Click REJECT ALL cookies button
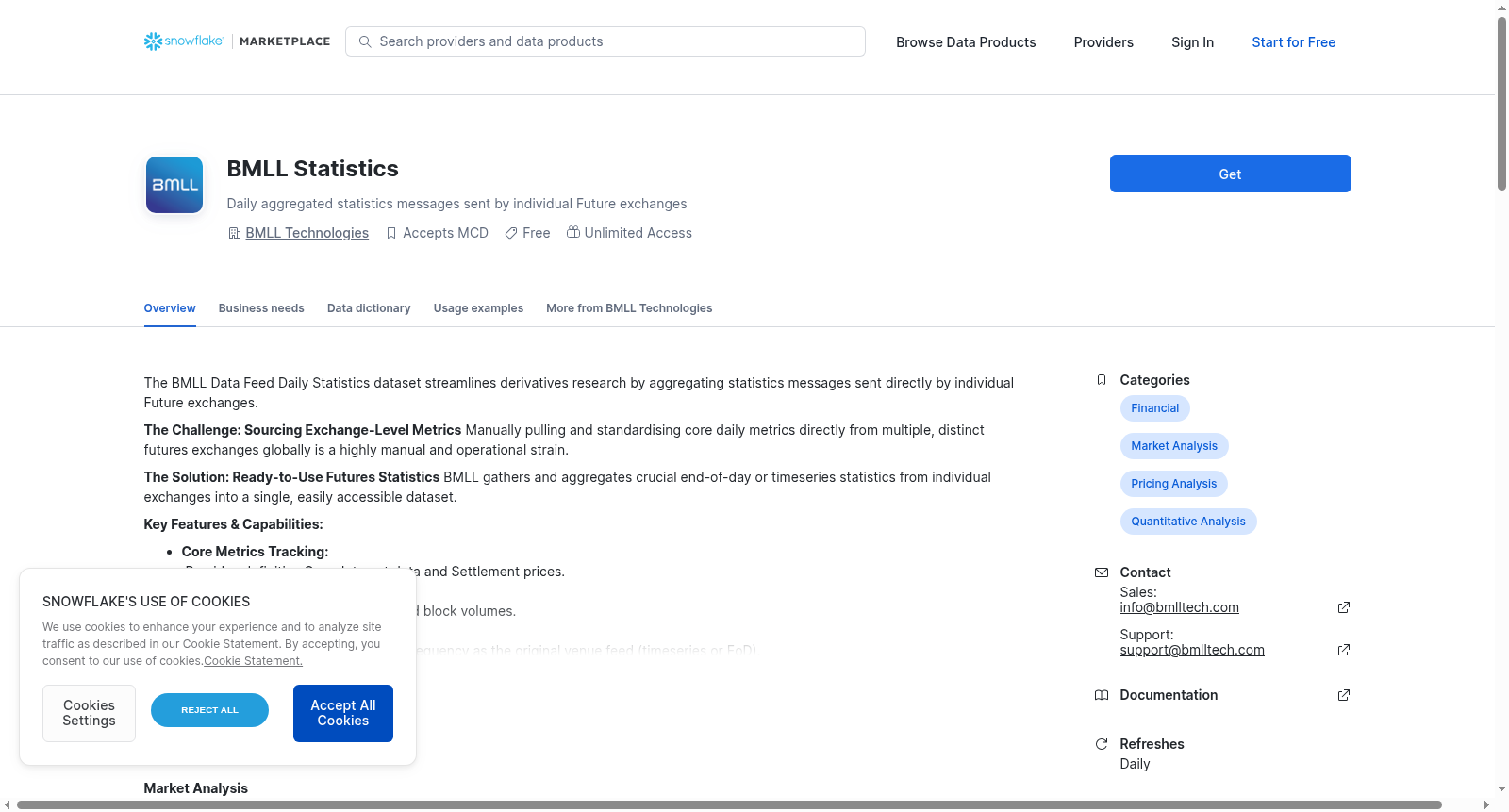 [x=209, y=710]
